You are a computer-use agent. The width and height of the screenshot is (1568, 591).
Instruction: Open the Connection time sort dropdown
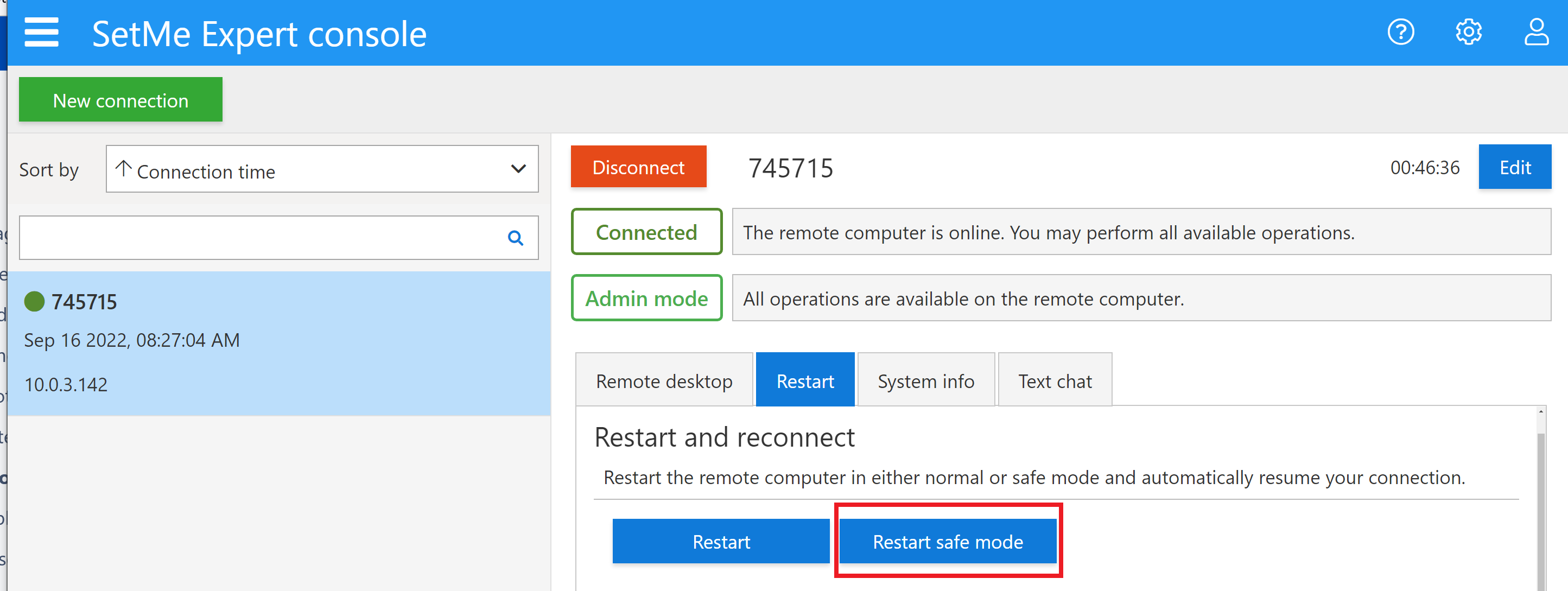(x=321, y=169)
